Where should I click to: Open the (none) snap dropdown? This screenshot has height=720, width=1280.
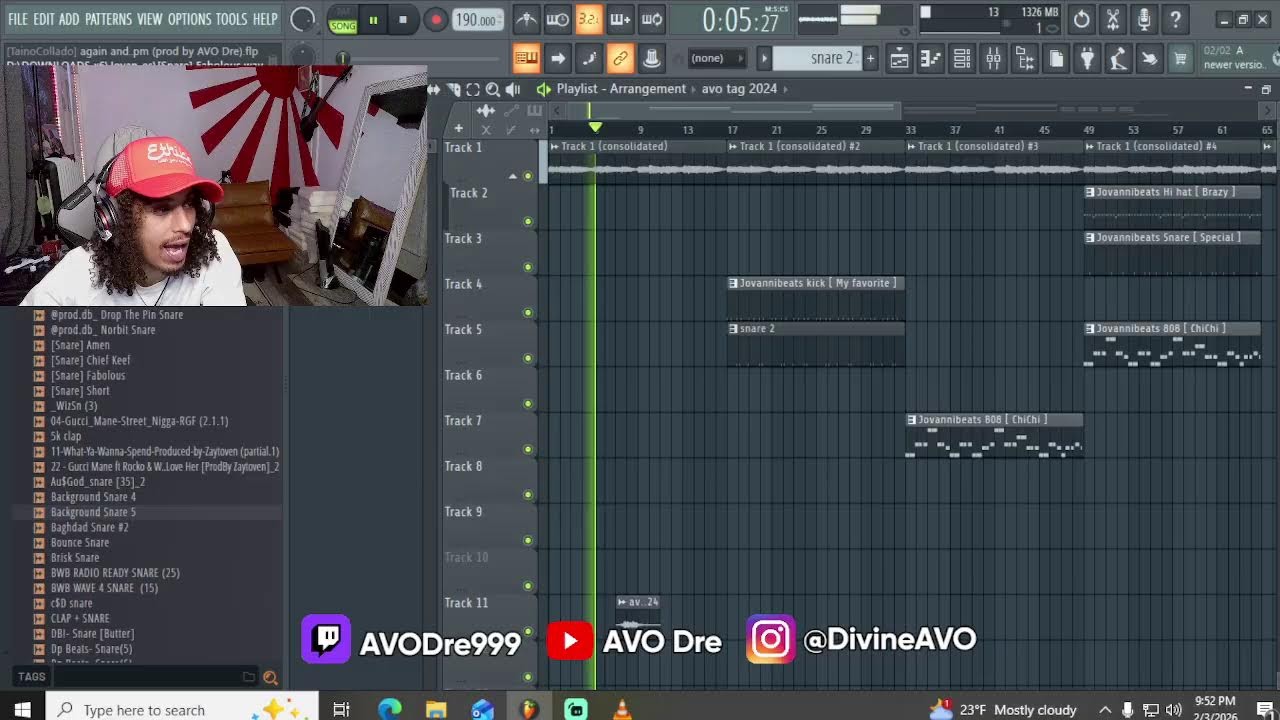[718, 58]
